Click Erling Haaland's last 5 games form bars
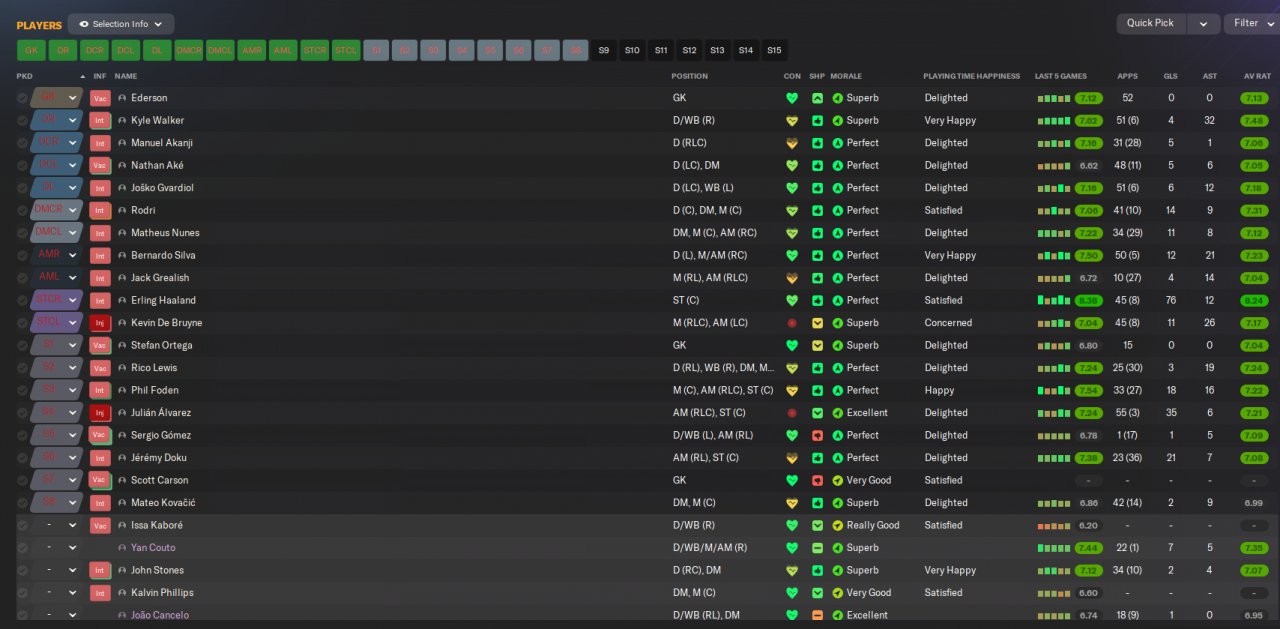 [x=1054, y=300]
